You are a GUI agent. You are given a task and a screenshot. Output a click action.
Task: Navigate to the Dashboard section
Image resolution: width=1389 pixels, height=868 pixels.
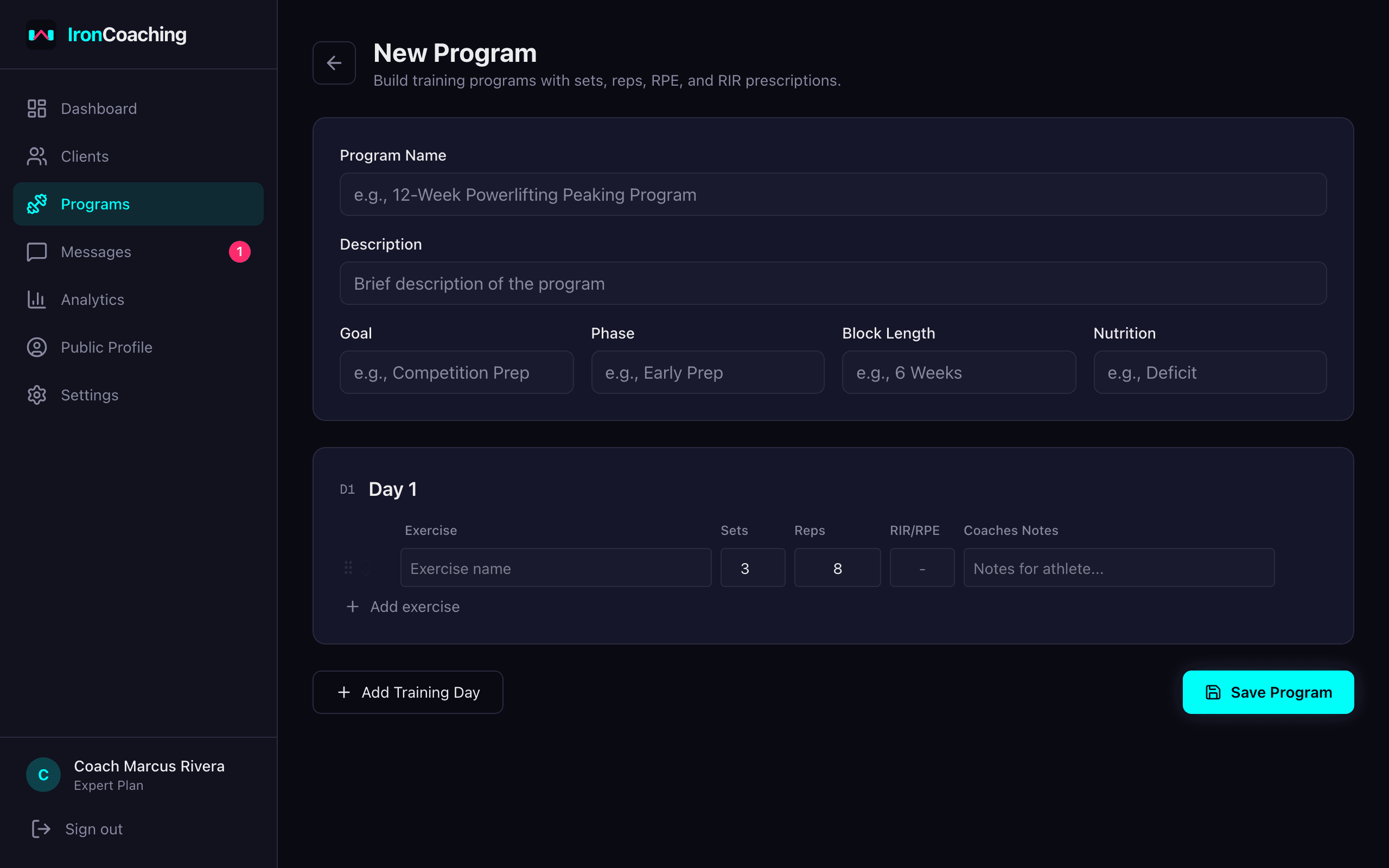tap(99, 108)
